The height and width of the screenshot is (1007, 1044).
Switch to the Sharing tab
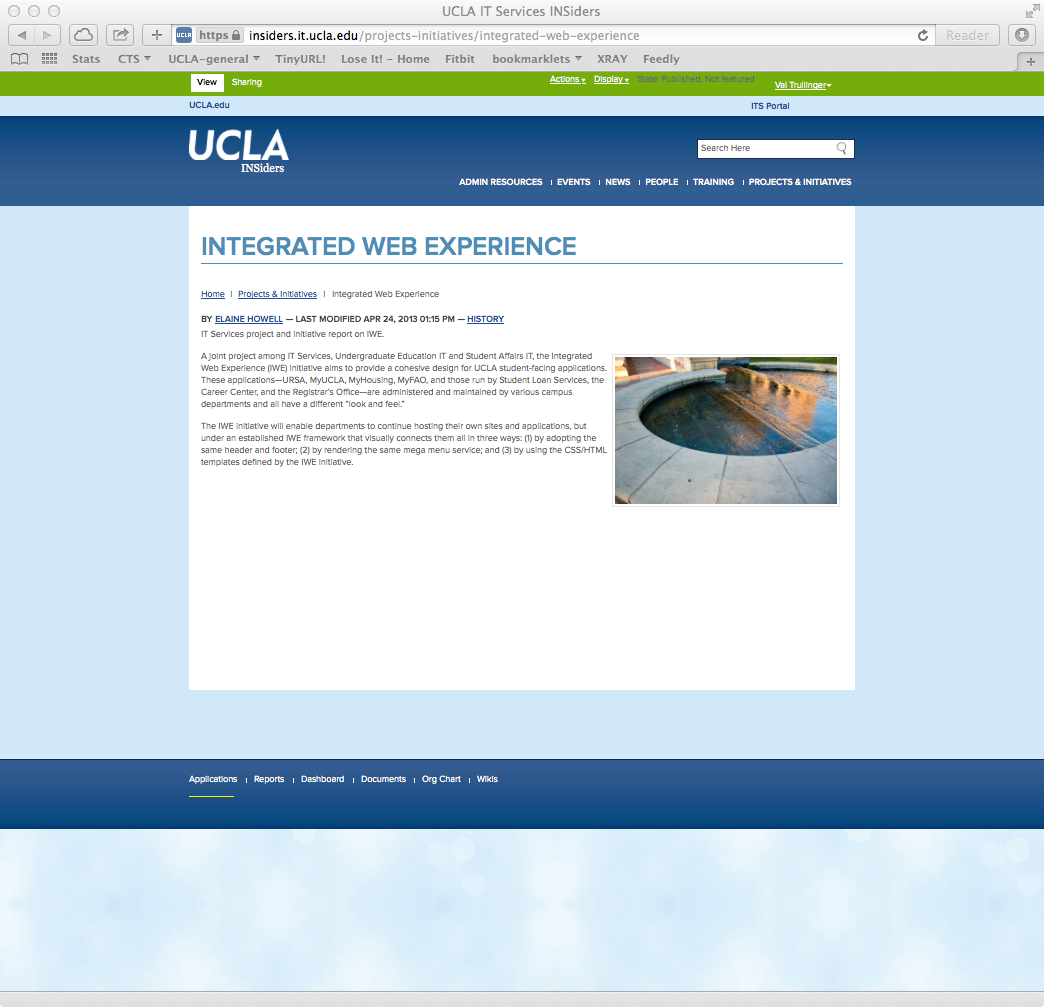tap(246, 82)
